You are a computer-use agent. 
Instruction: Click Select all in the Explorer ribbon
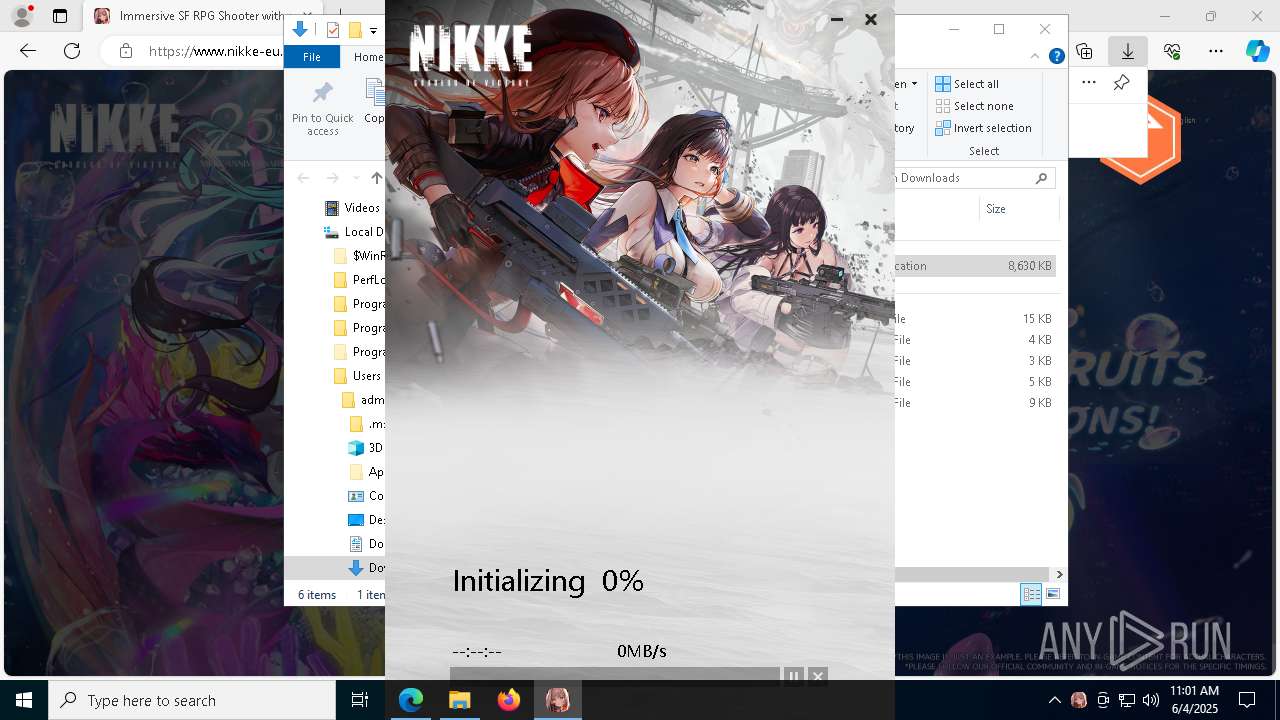(x=967, y=84)
